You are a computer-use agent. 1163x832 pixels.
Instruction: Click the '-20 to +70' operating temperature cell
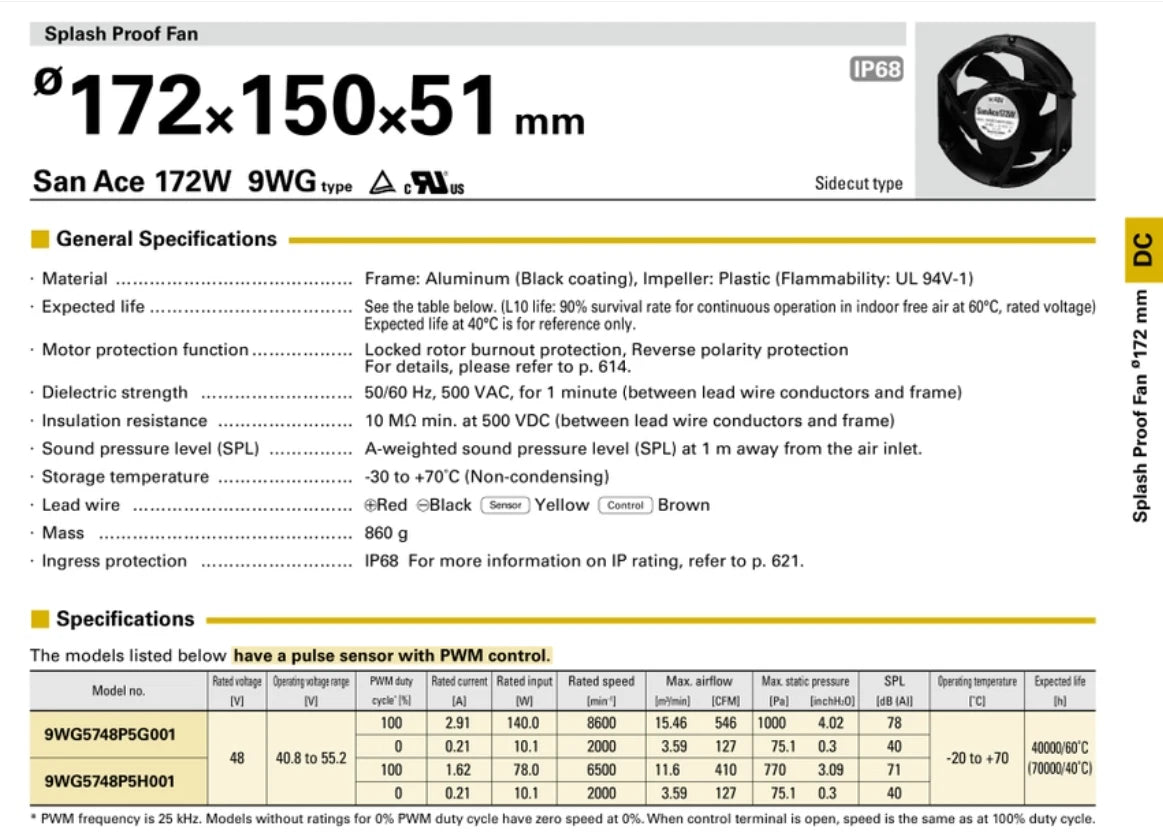(x=977, y=758)
